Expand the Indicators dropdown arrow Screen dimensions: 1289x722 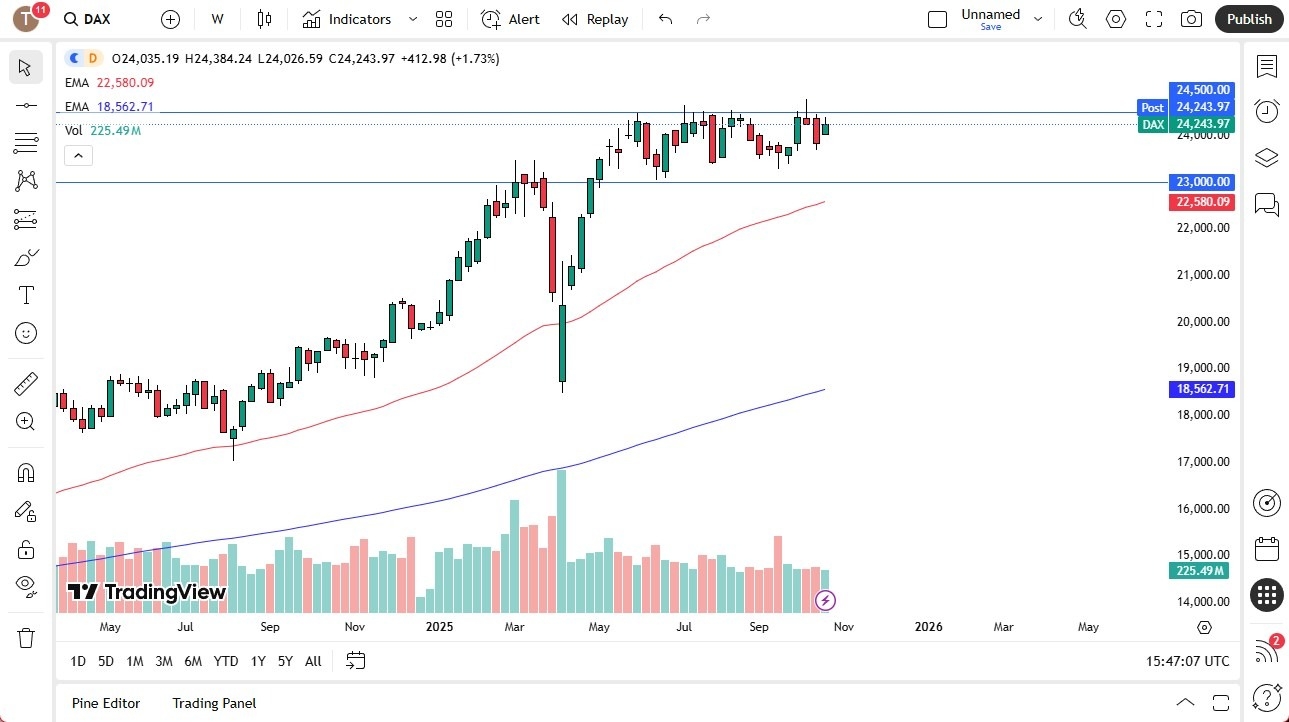pyautogui.click(x=411, y=19)
